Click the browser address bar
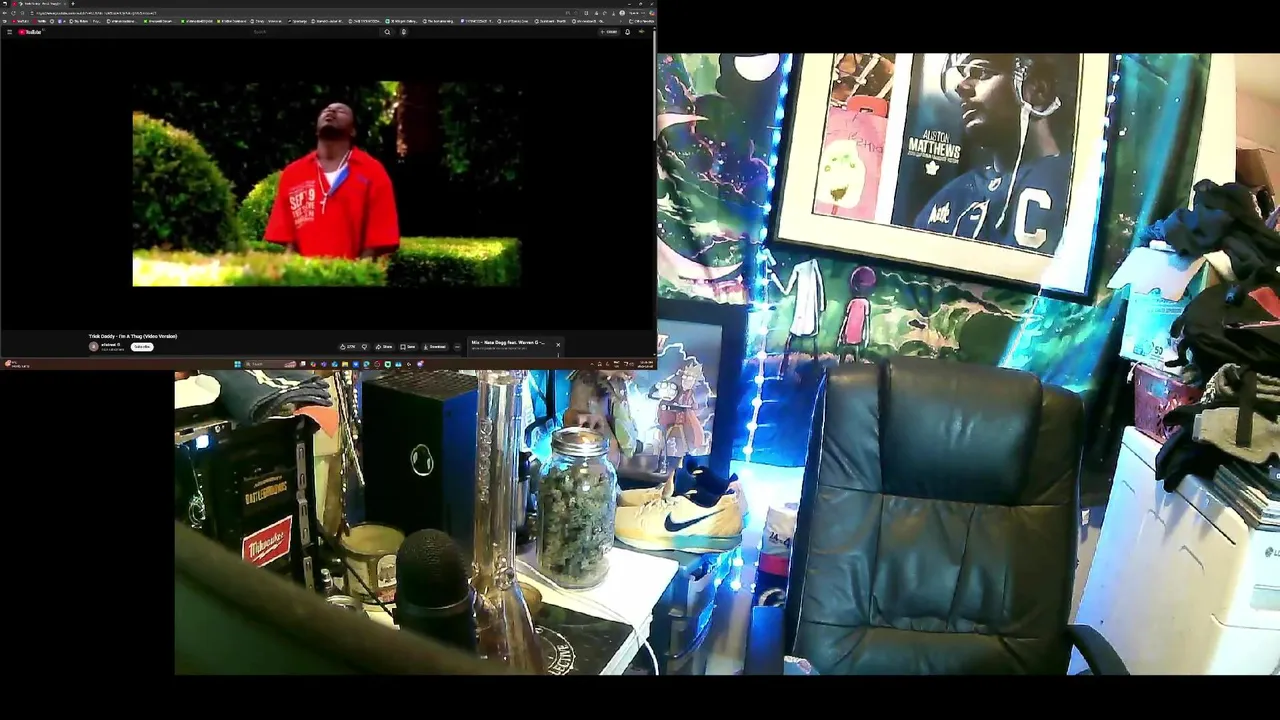 tap(300, 13)
